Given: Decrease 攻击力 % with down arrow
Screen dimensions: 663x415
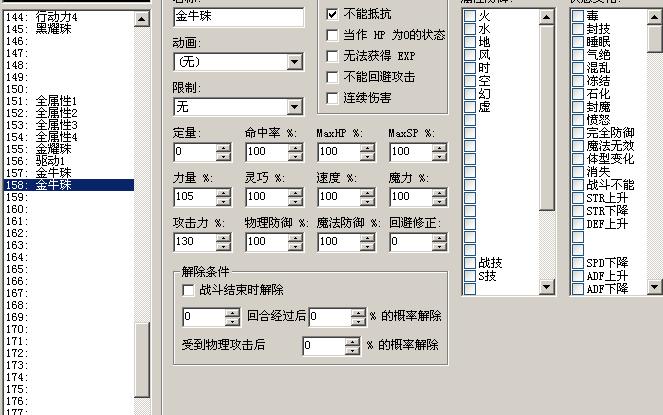Looking at the screenshot, I should click(223, 246).
